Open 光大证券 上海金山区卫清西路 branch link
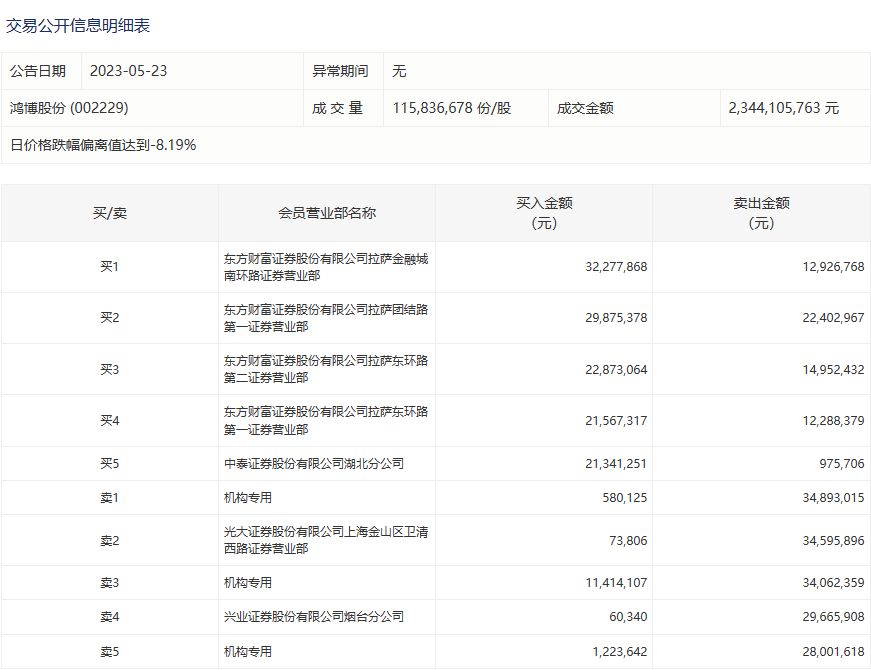 326,540
